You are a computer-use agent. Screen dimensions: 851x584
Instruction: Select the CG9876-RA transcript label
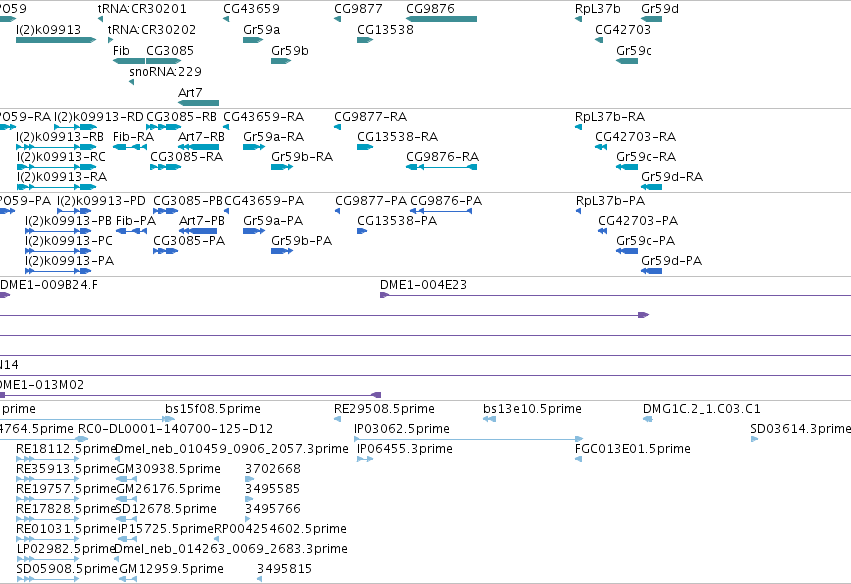click(x=442, y=157)
